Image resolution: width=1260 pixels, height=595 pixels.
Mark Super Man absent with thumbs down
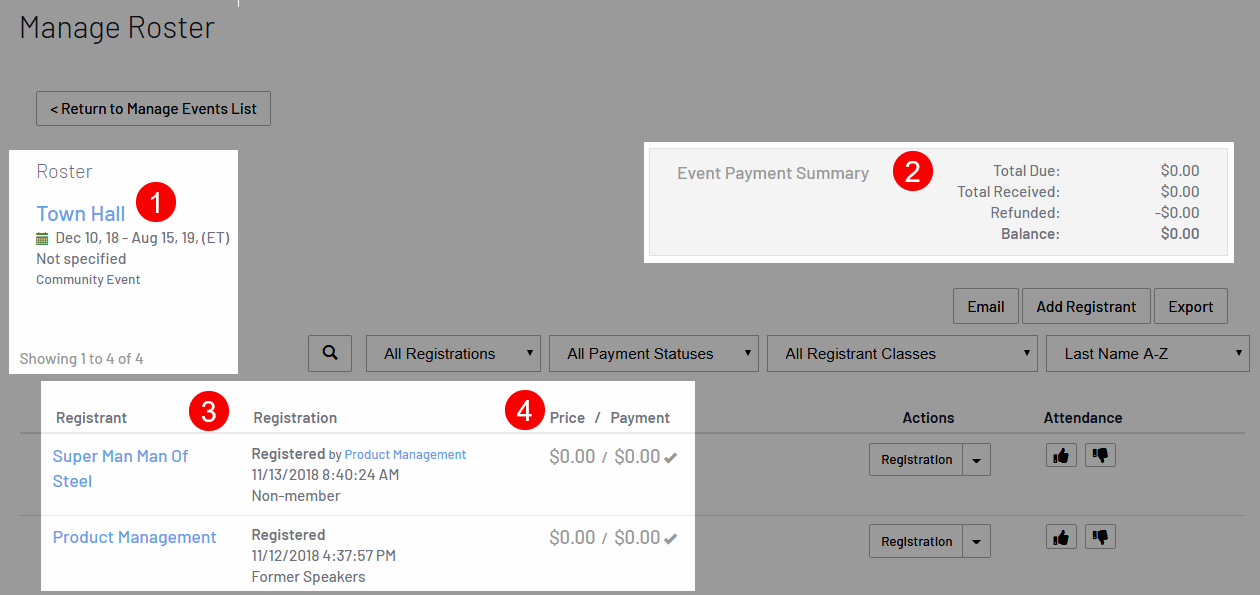tap(1100, 456)
